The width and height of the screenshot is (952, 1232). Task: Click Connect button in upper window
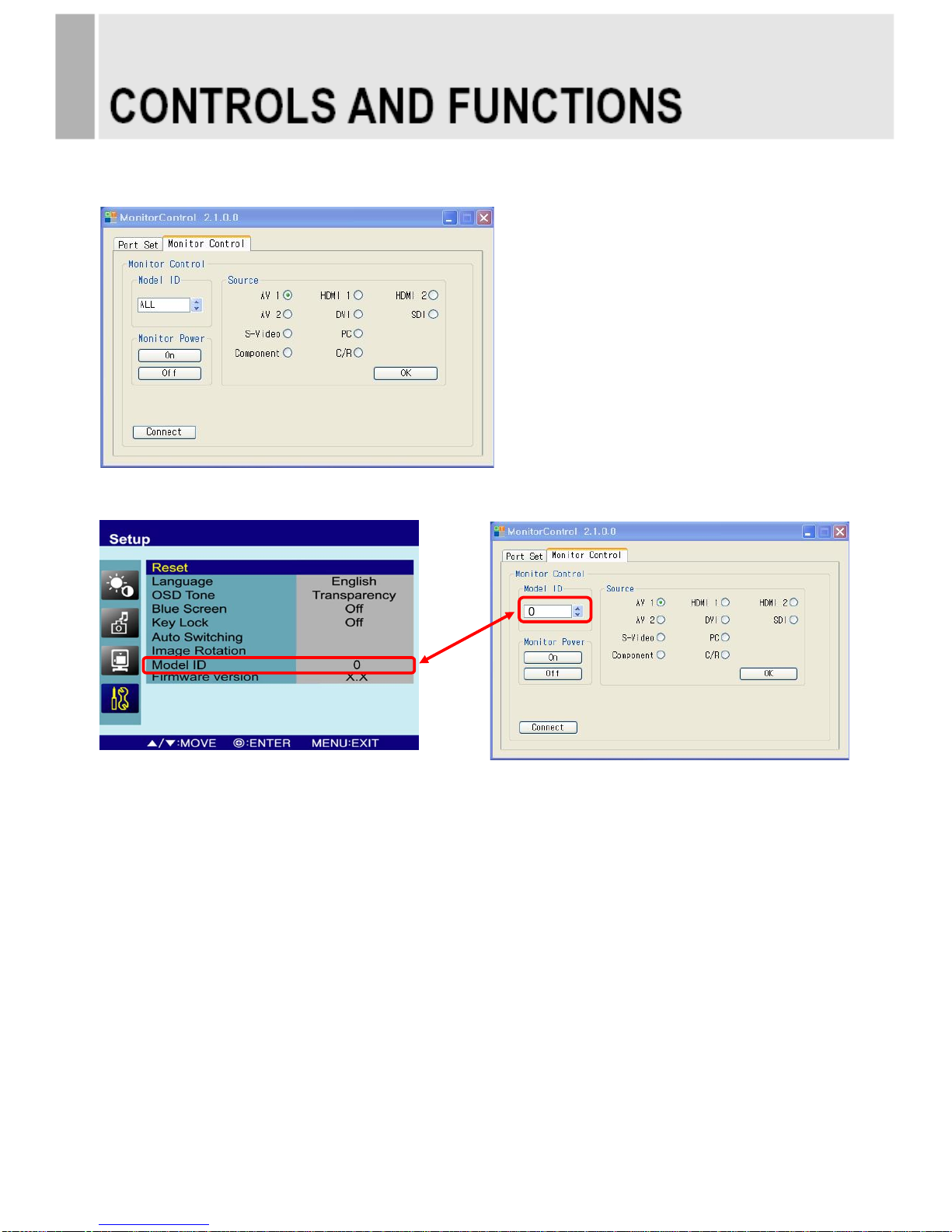point(164,432)
